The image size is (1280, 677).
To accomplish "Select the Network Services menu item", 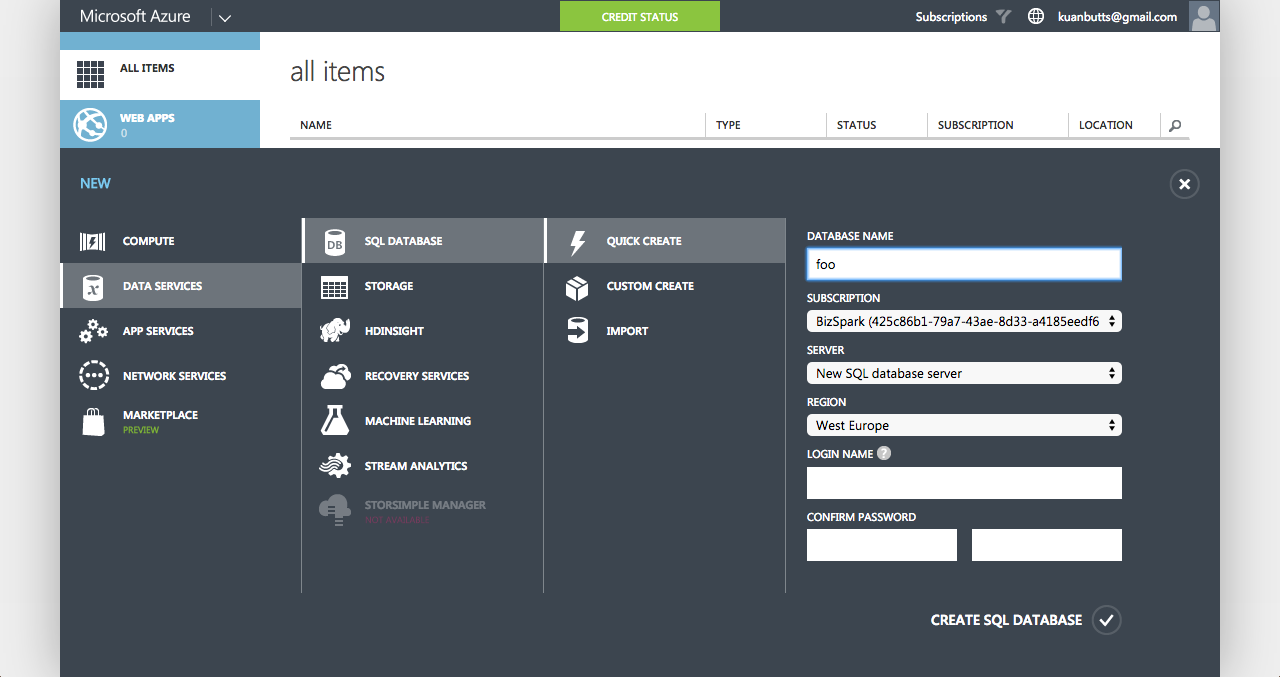I will [x=180, y=376].
